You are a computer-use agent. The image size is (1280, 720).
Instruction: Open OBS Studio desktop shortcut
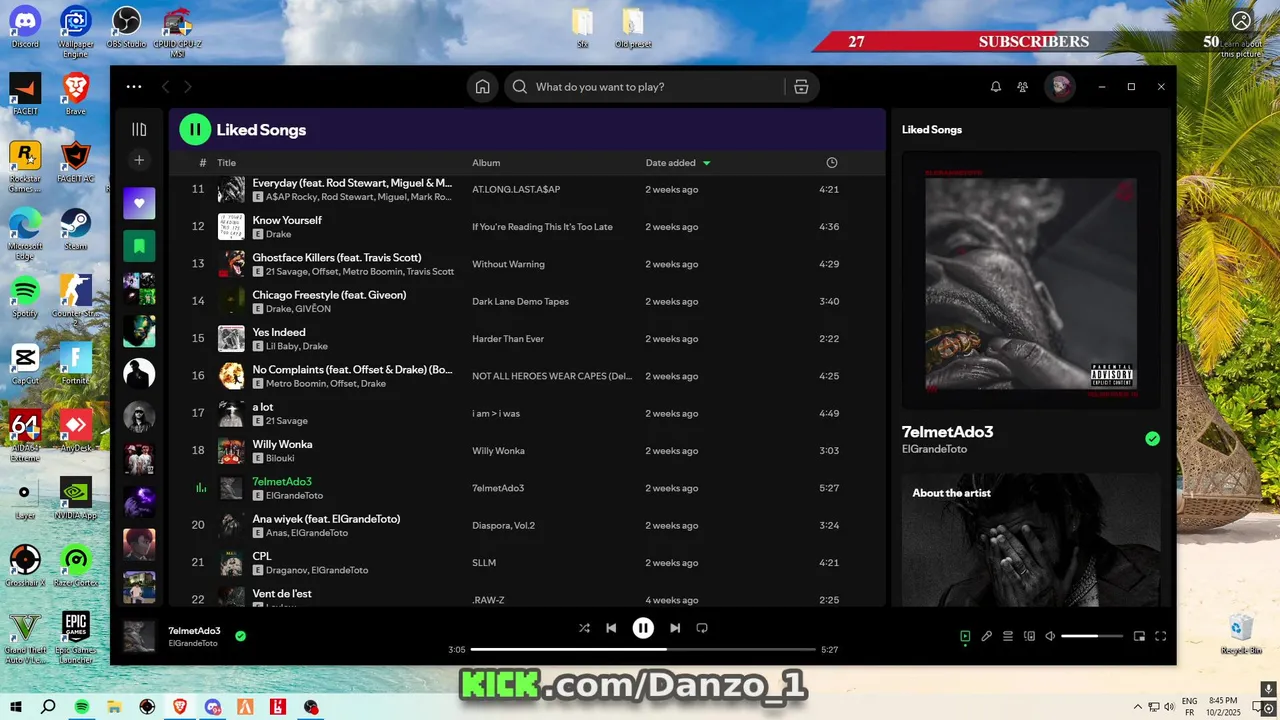[x=126, y=26]
